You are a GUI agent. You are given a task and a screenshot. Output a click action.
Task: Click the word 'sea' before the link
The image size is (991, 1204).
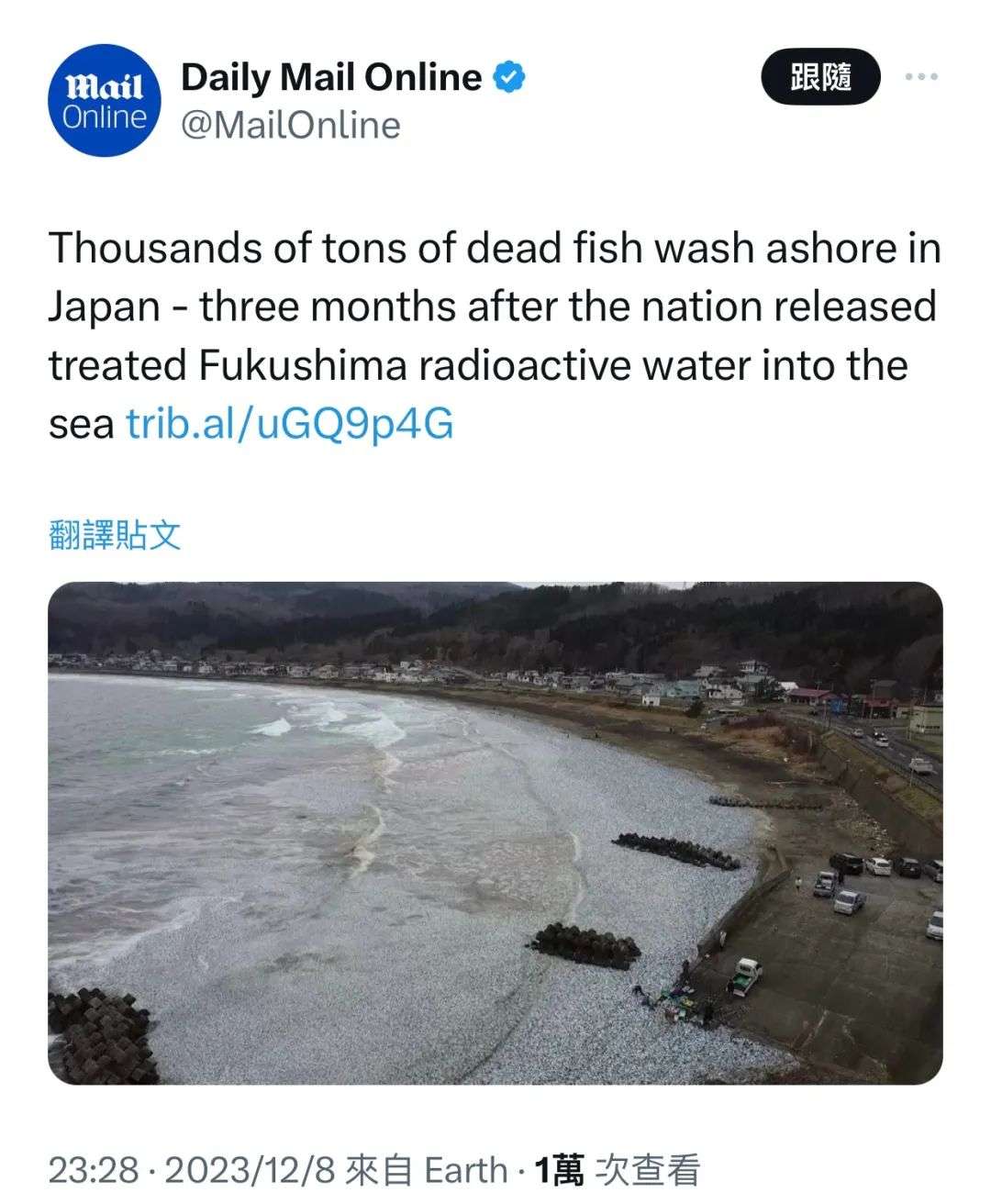(81, 424)
